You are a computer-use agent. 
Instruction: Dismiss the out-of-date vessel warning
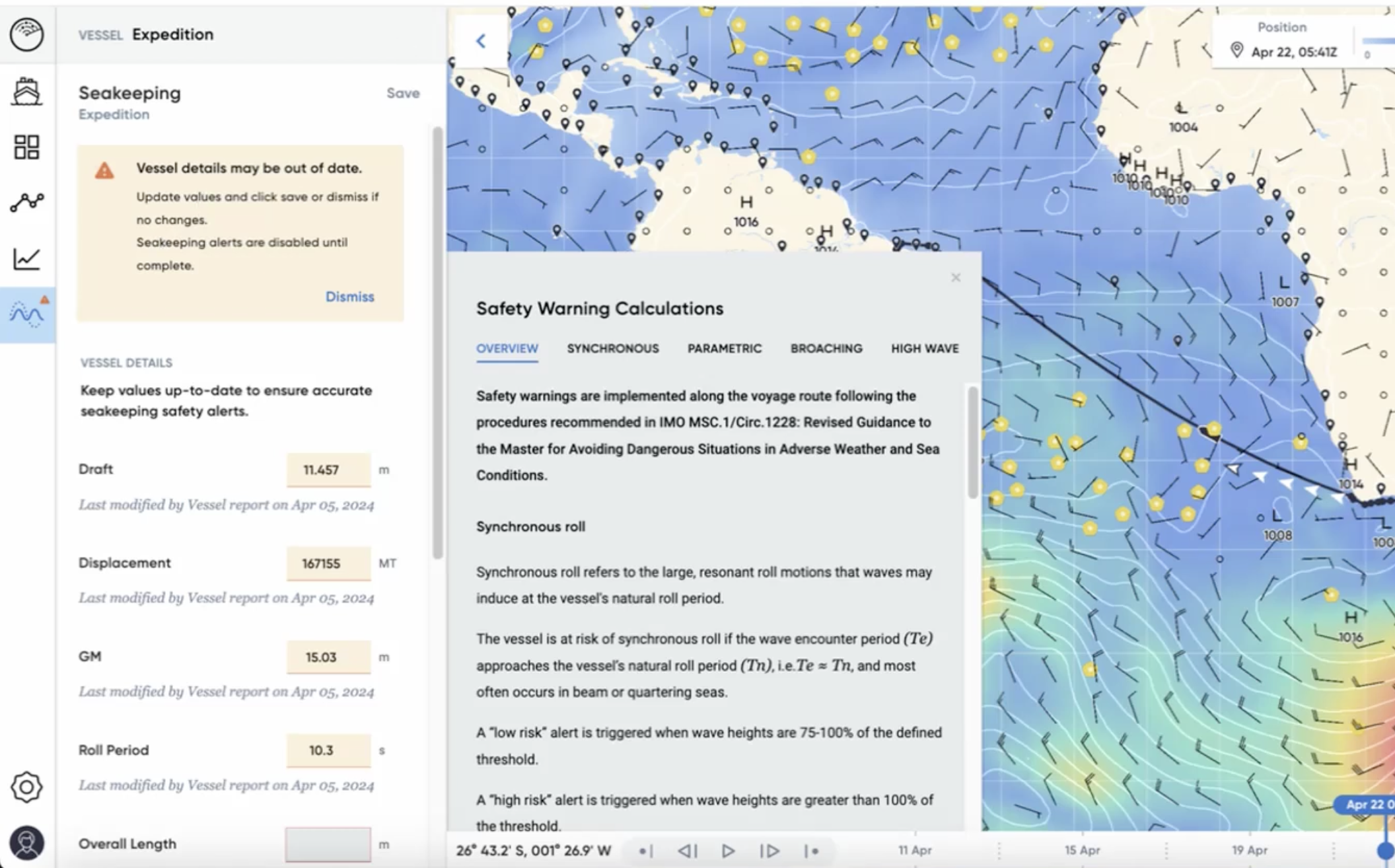[349, 297]
